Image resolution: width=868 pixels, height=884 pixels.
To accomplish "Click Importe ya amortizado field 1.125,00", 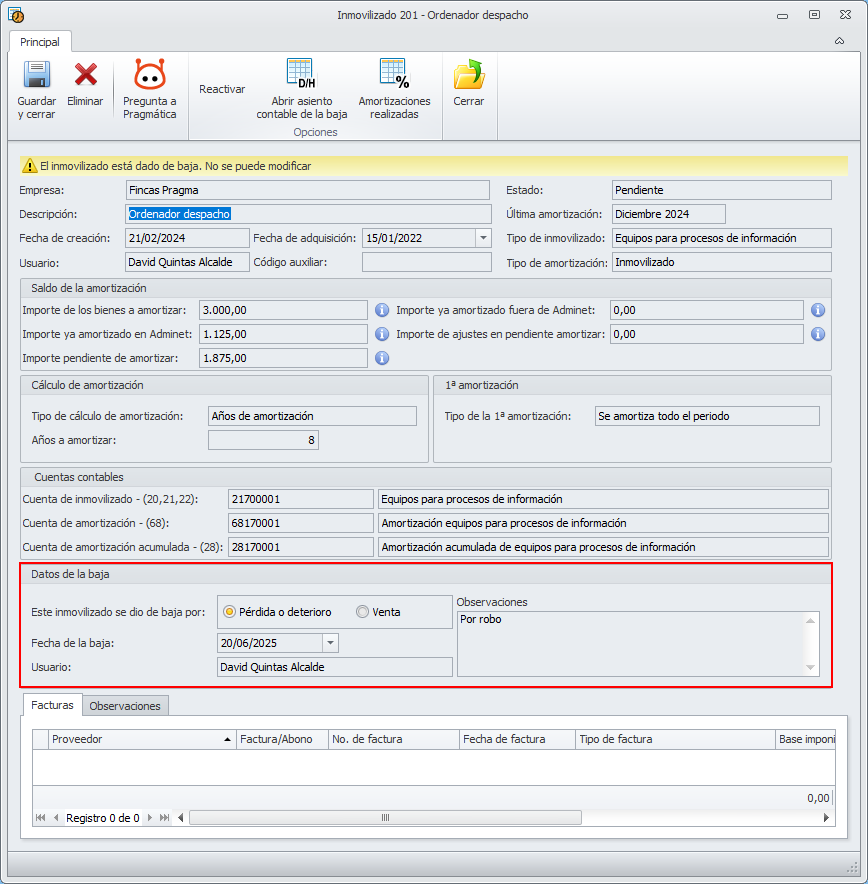I will point(284,334).
